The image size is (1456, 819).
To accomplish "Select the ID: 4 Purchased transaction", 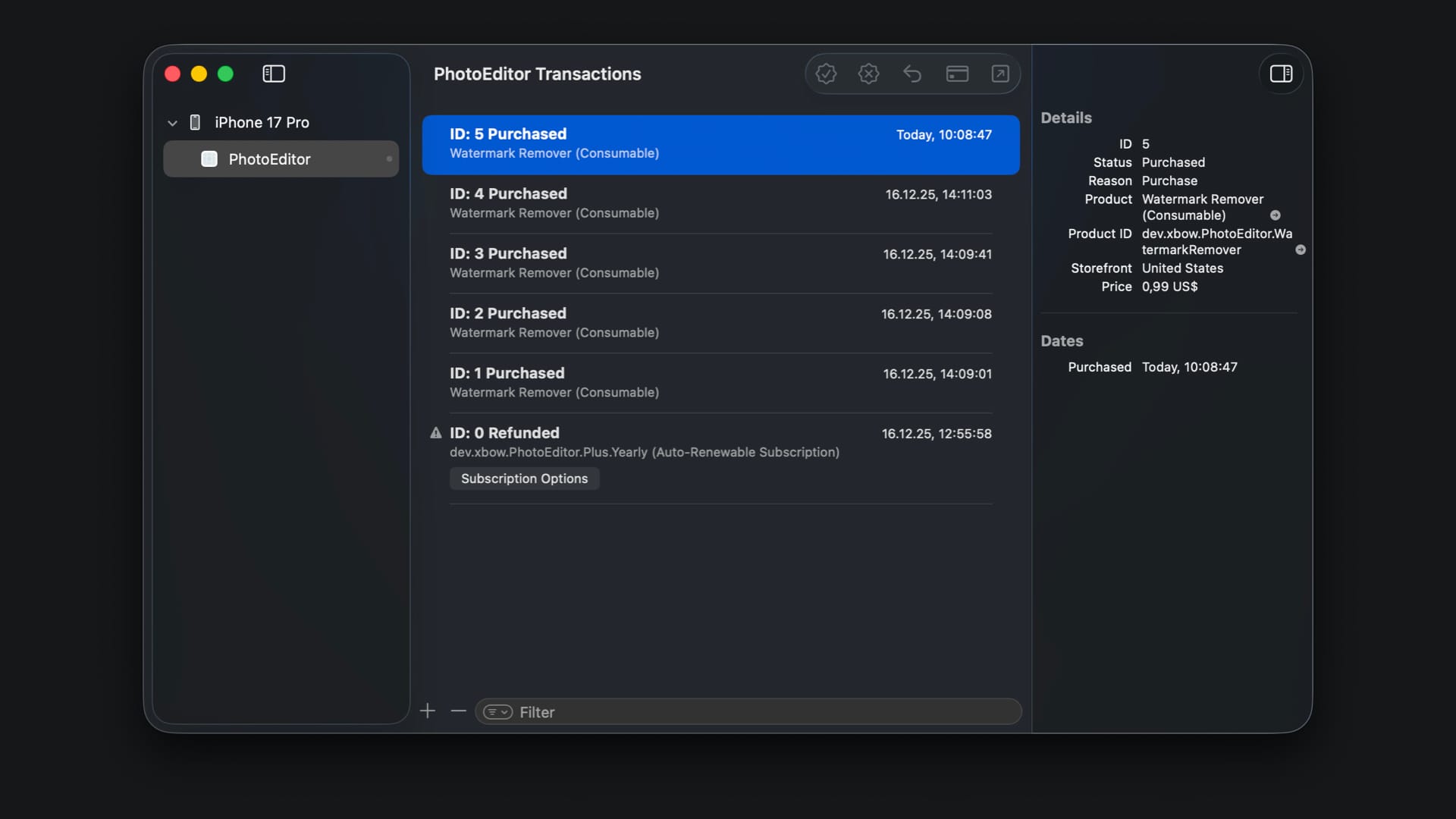I will (x=720, y=203).
